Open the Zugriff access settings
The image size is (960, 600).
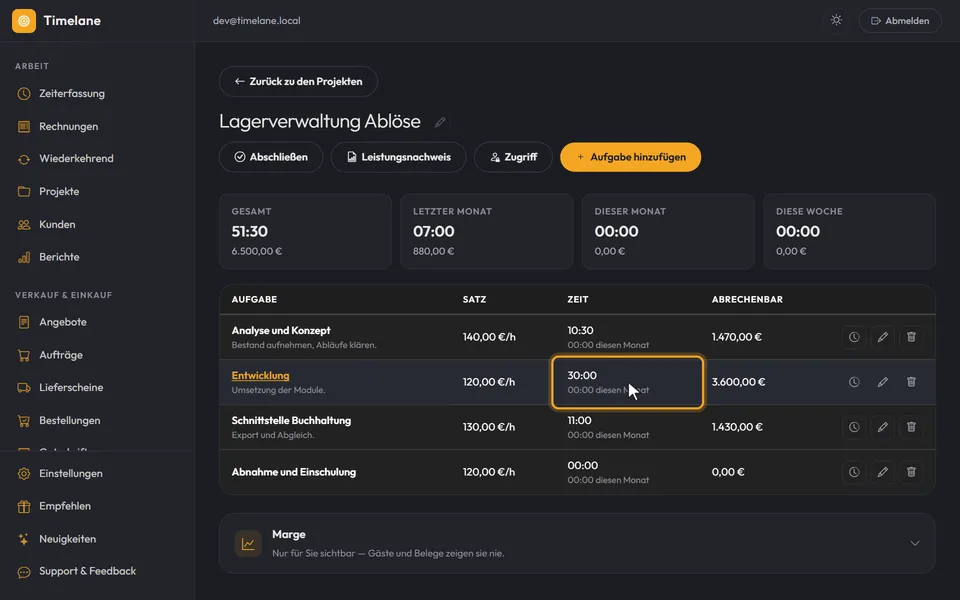[513, 157]
